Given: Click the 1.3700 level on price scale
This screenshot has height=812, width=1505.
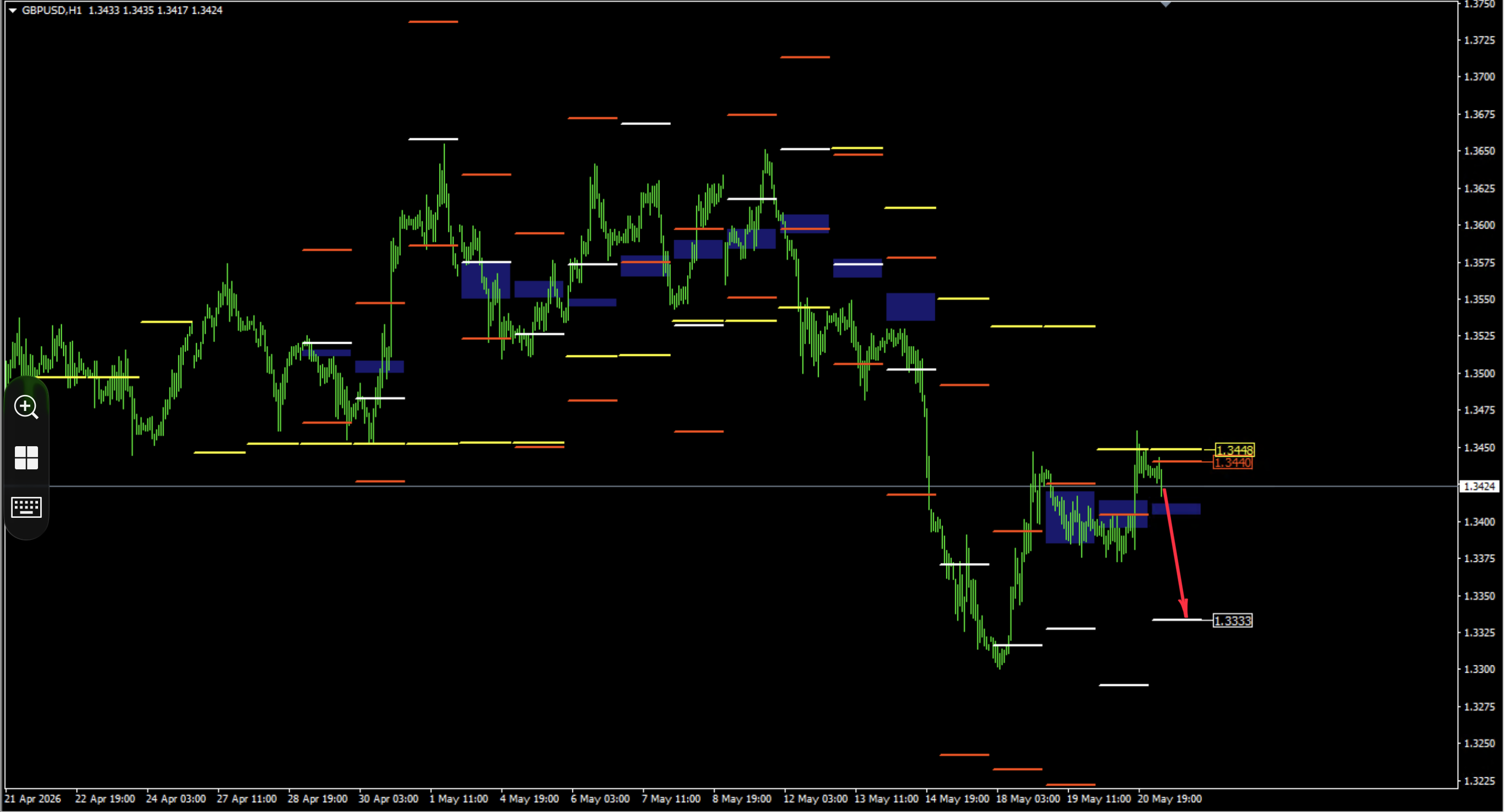Looking at the screenshot, I should coord(1479,77).
